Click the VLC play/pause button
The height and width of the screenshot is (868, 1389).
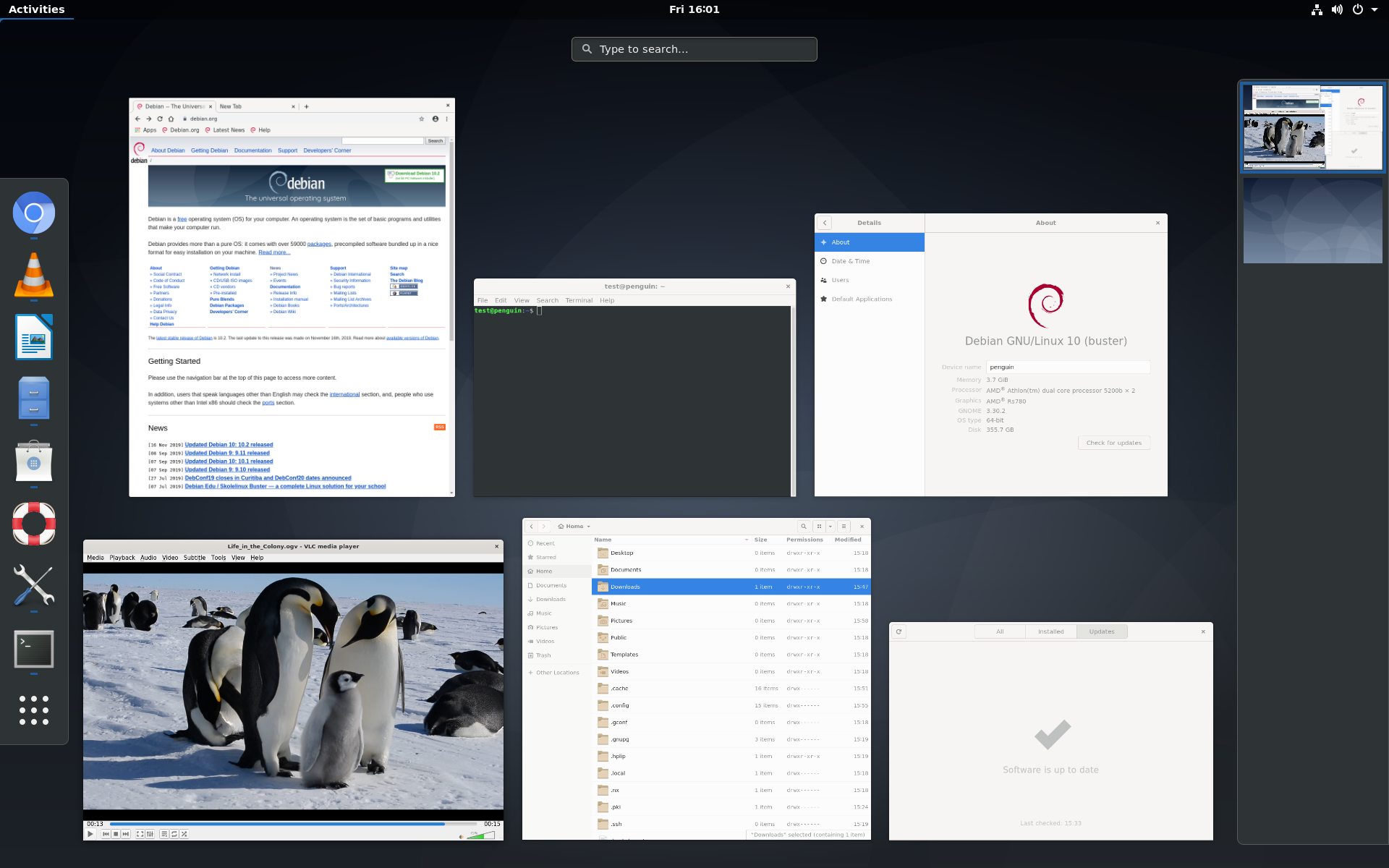pyautogui.click(x=91, y=833)
